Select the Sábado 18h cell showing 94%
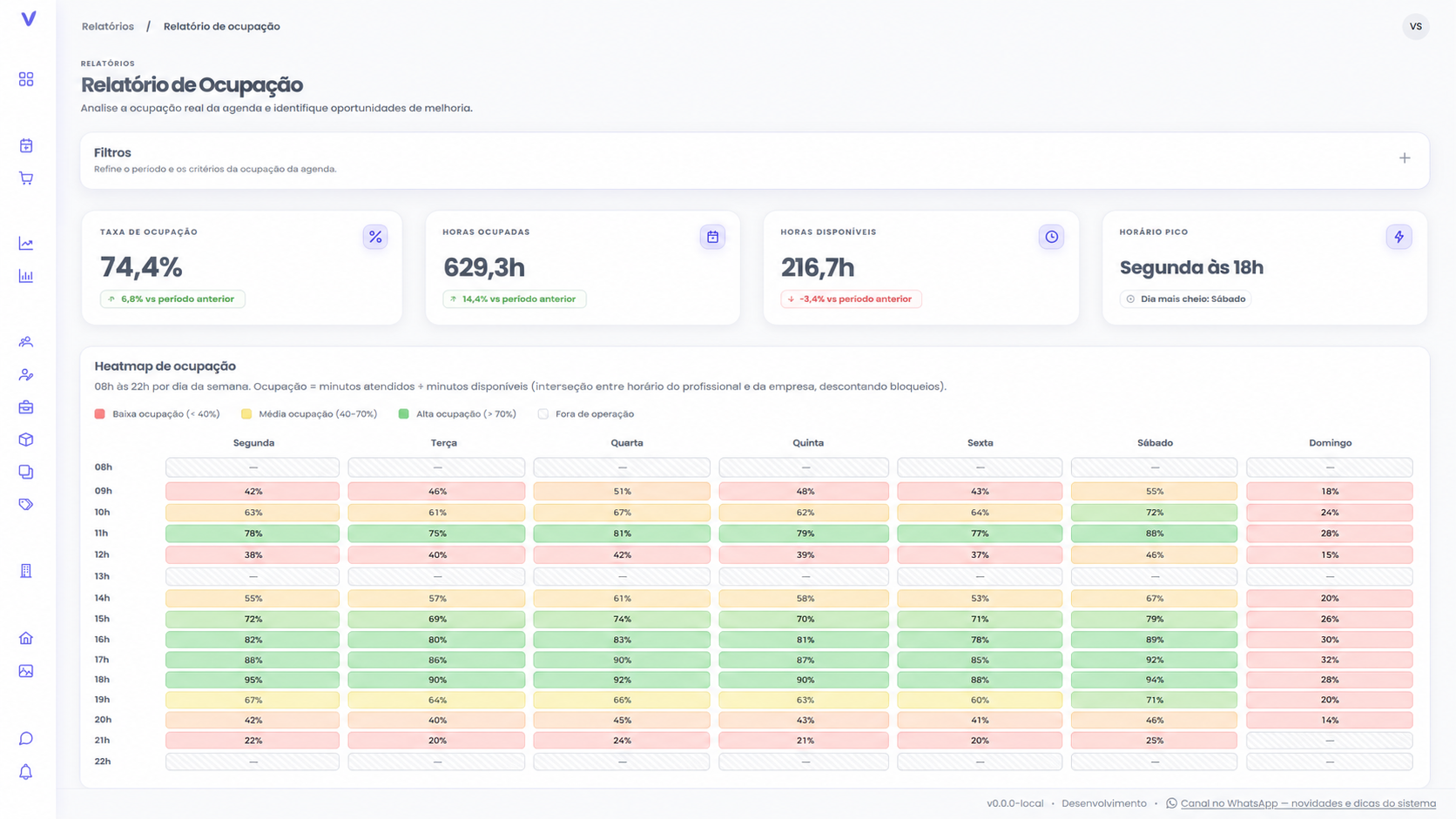This screenshot has height=819, width=1456. [x=1154, y=680]
